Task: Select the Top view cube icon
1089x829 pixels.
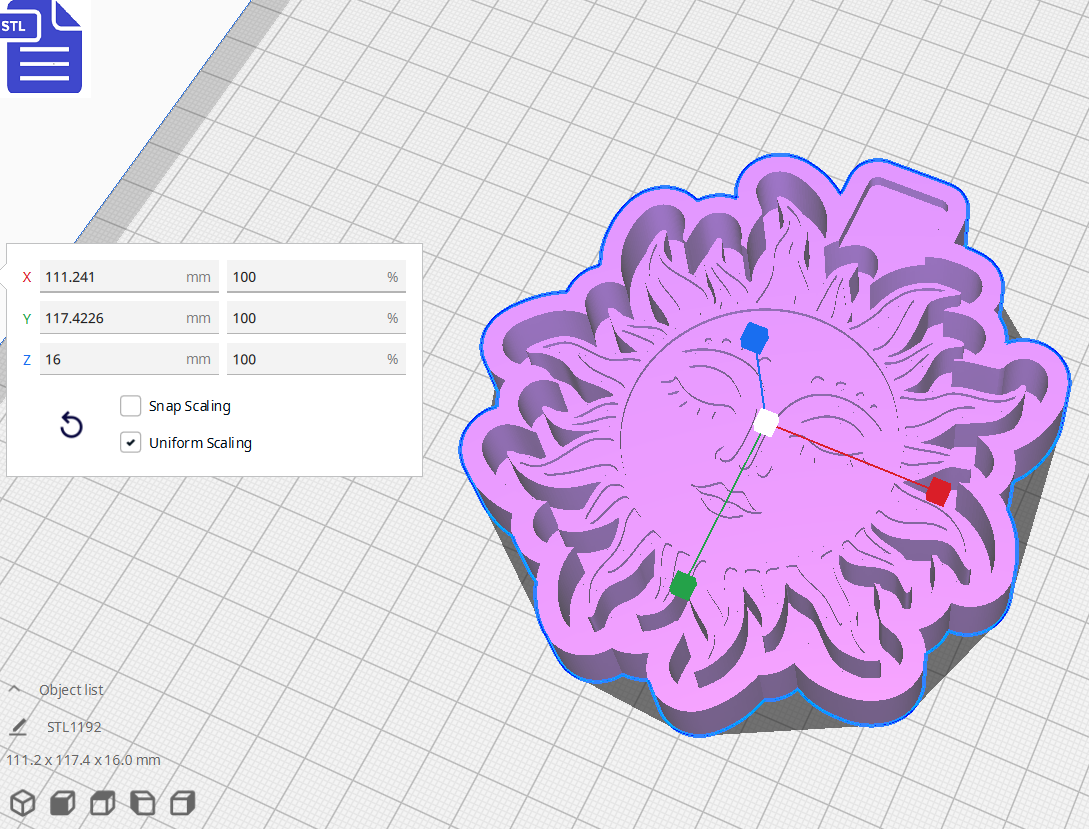Action: (x=102, y=802)
